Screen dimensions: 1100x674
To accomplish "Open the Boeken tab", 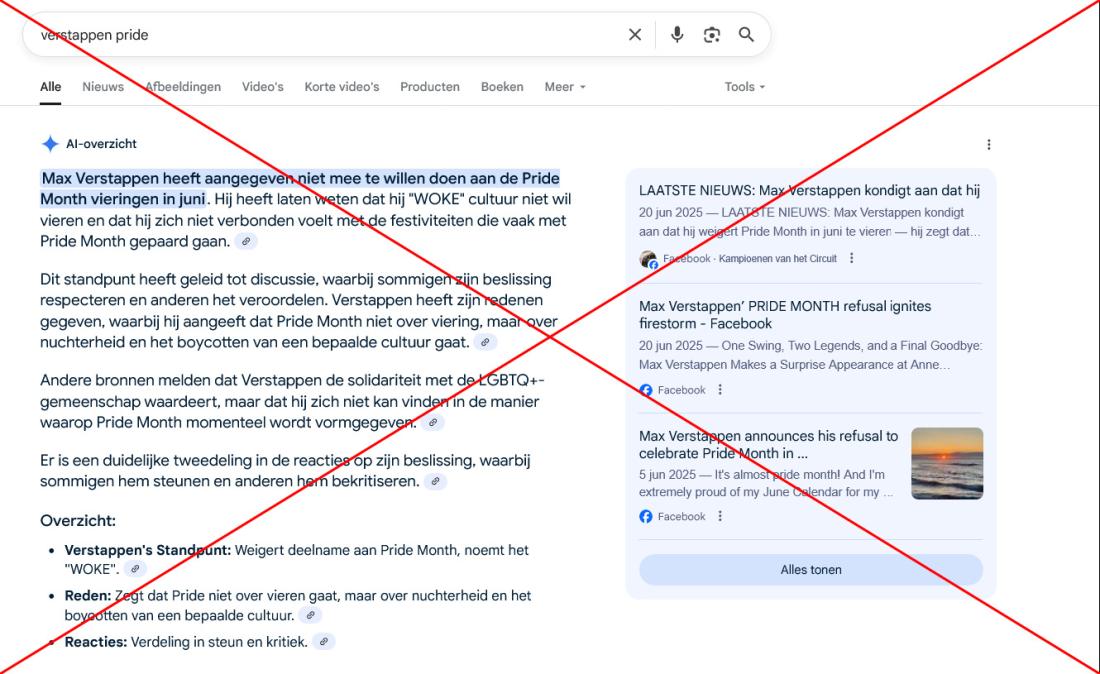I will (x=502, y=87).
